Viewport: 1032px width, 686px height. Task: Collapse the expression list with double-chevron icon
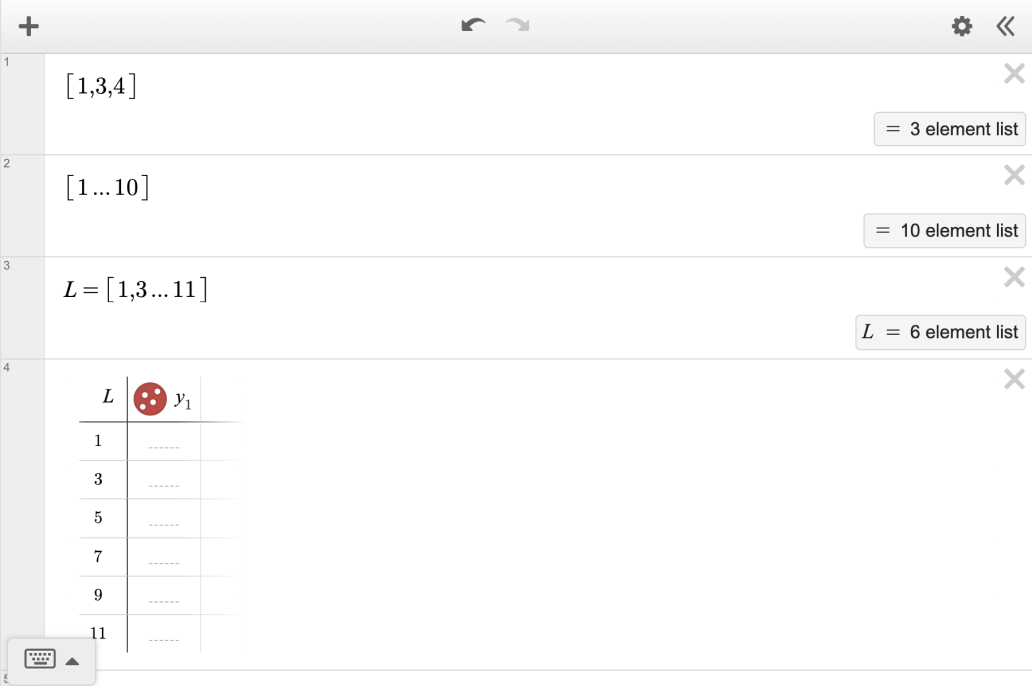(1005, 26)
